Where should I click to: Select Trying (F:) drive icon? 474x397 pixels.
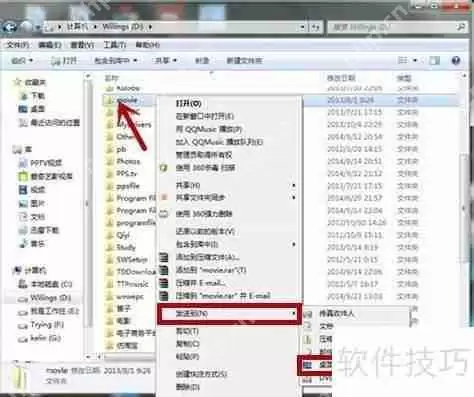(x=23, y=325)
